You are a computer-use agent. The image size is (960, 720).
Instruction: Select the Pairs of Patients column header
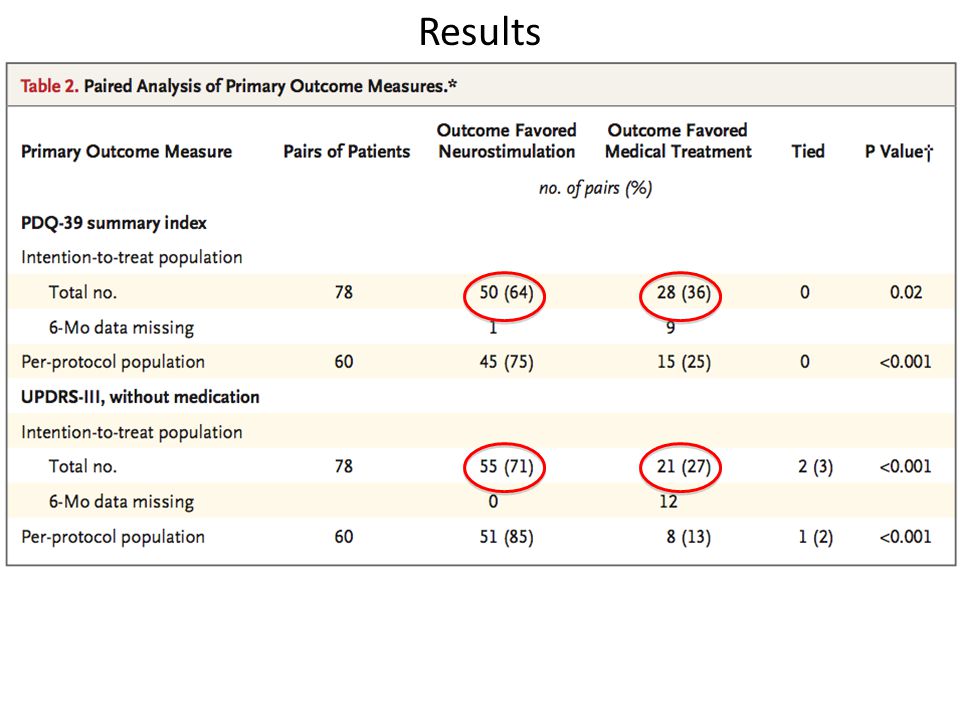point(347,151)
